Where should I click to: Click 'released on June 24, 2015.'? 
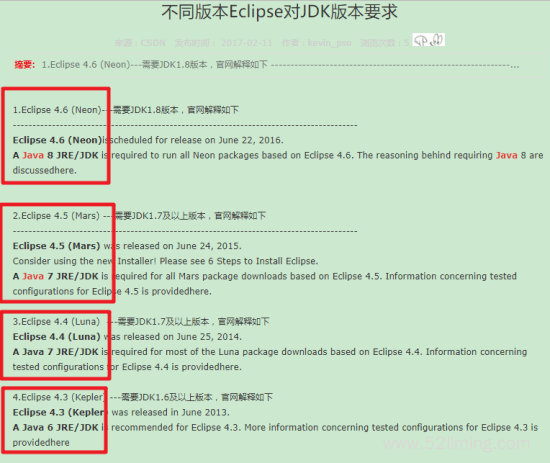pos(182,246)
